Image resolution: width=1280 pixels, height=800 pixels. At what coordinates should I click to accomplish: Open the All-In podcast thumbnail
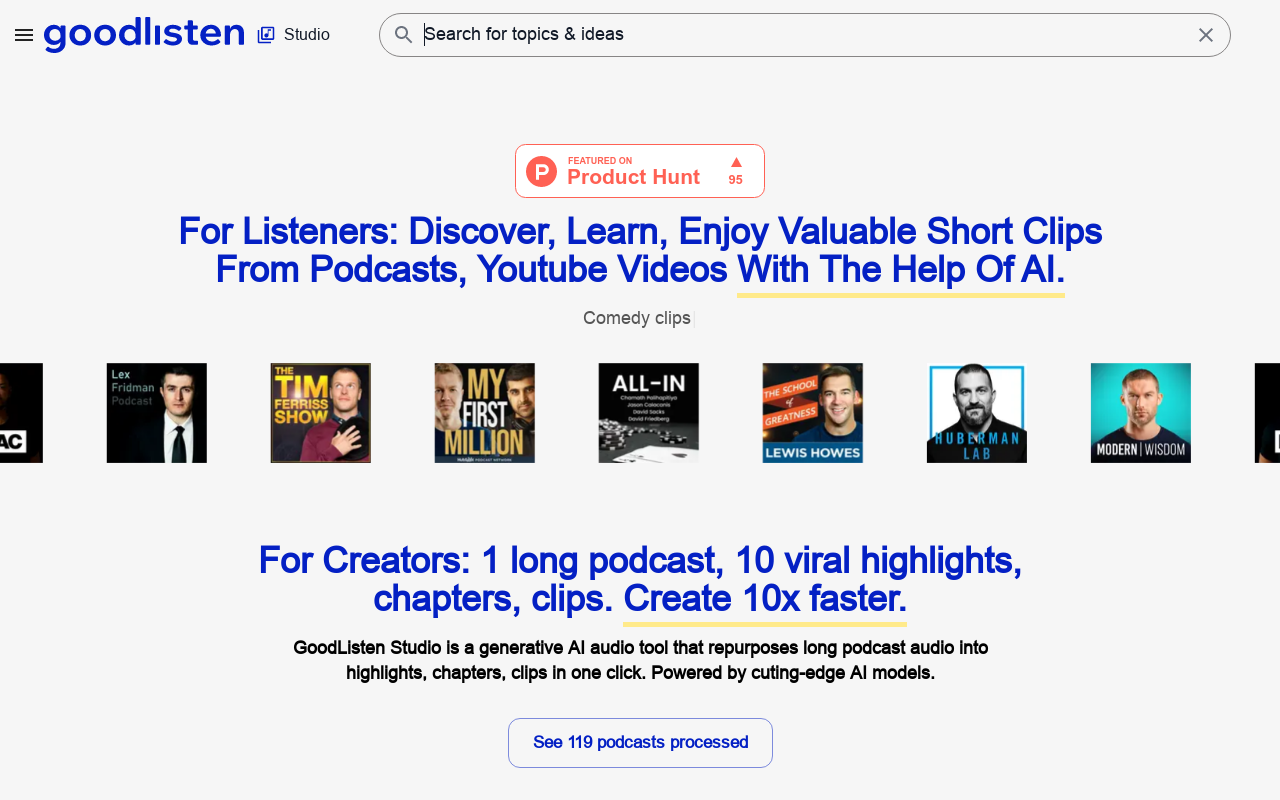tap(649, 413)
